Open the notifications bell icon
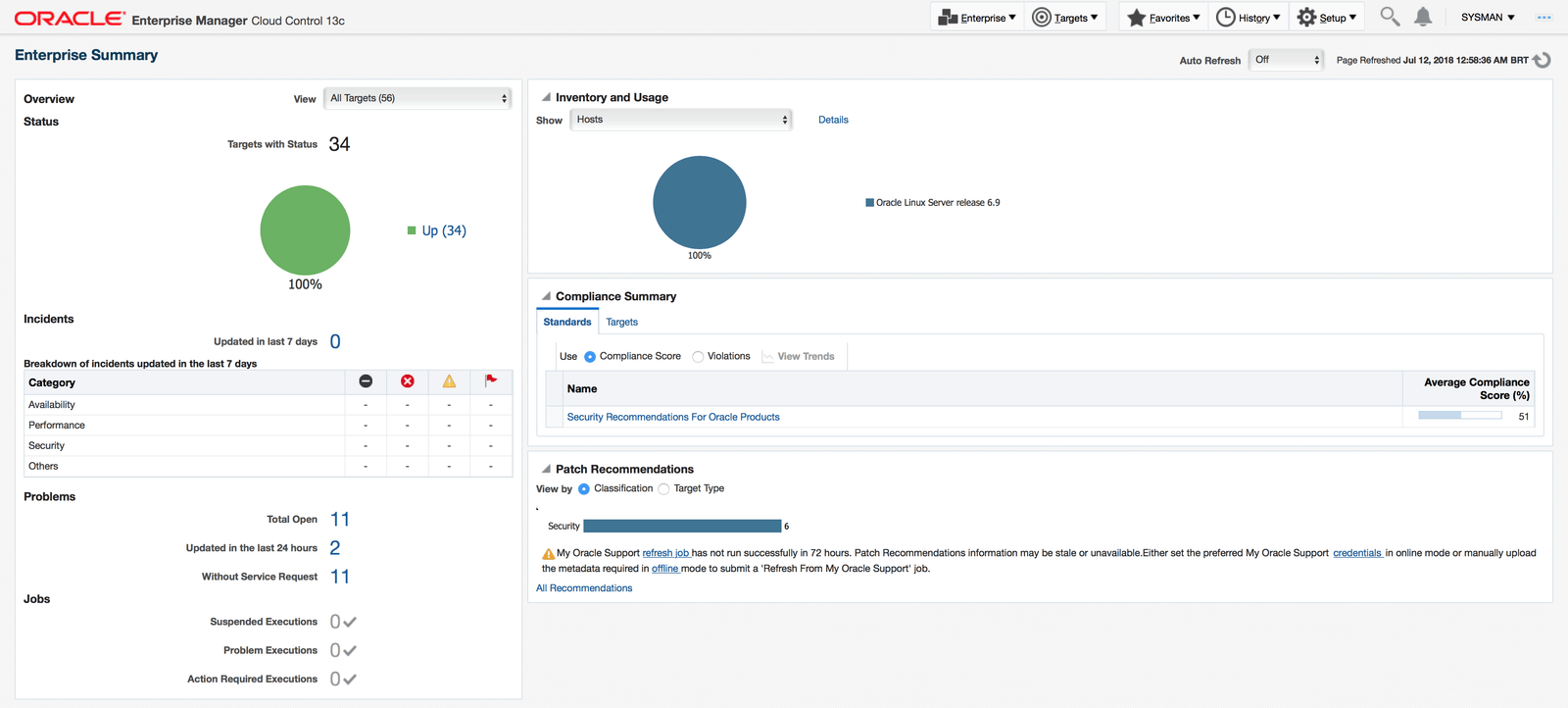The image size is (1568, 708). 1423,17
